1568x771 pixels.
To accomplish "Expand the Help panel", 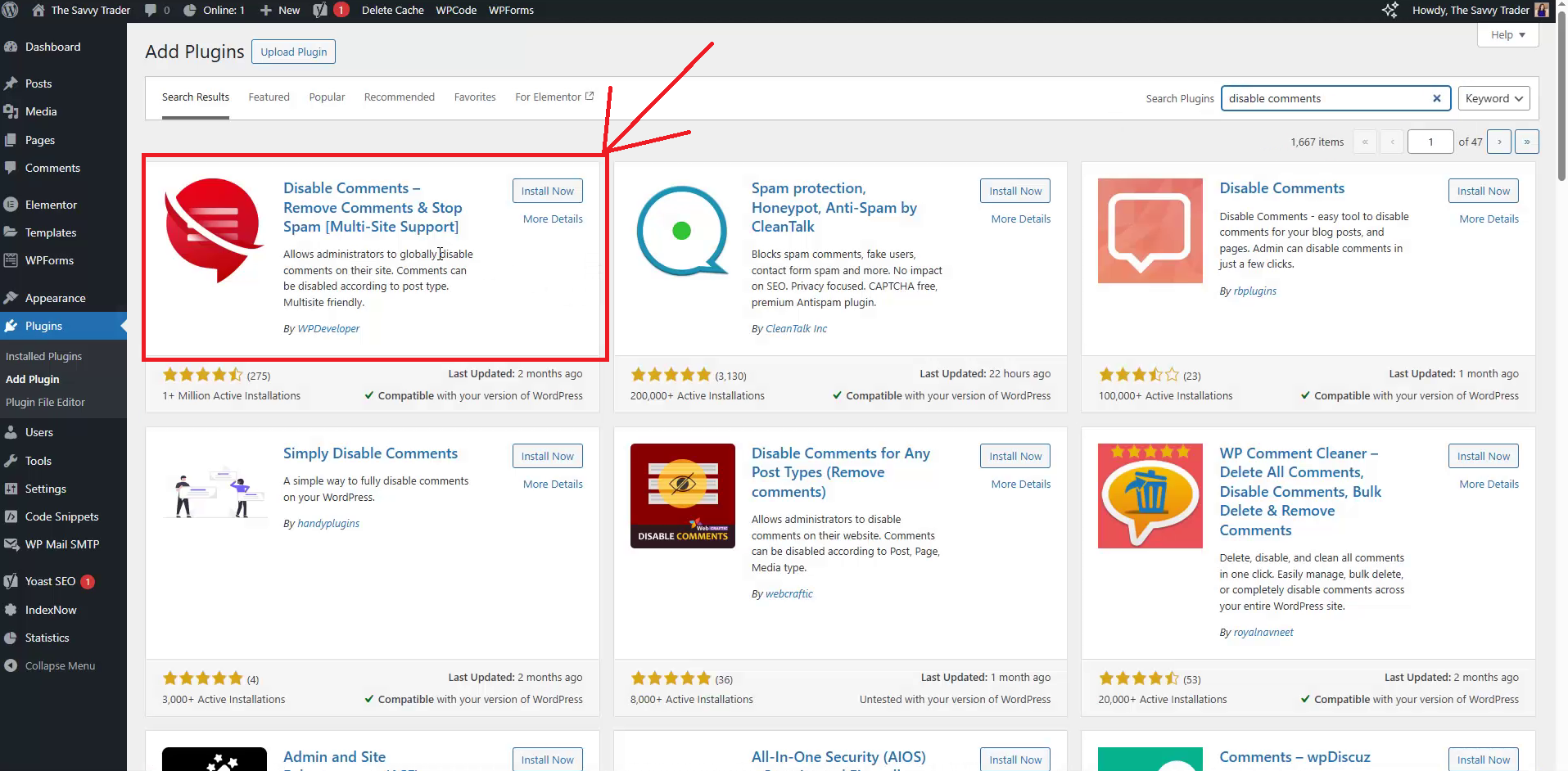I will click(1507, 35).
